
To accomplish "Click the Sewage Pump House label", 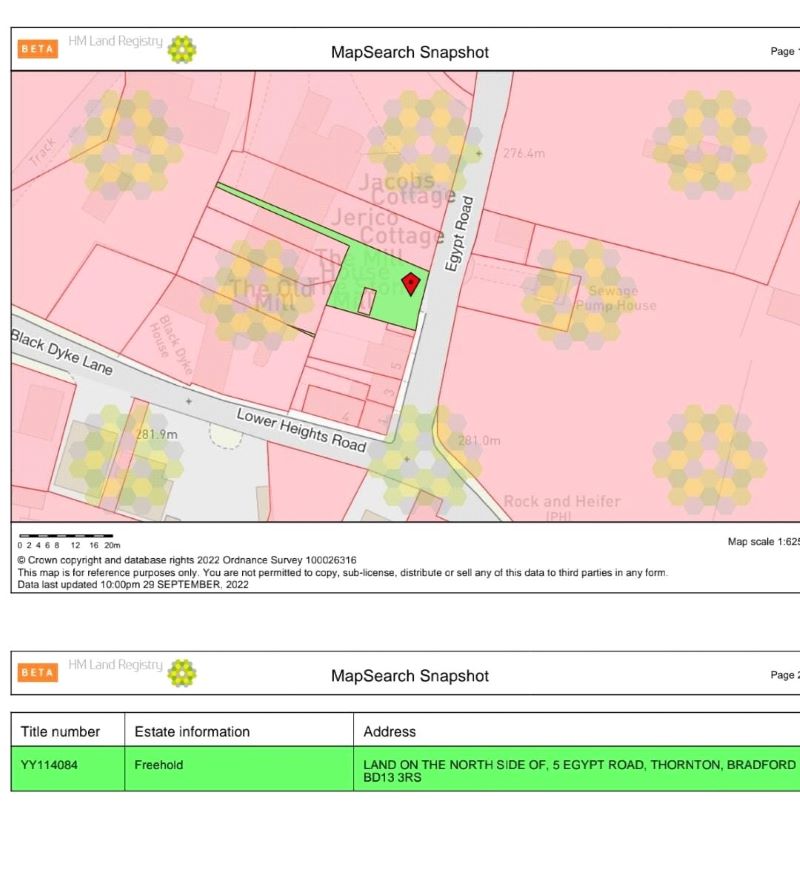I will [614, 297].
